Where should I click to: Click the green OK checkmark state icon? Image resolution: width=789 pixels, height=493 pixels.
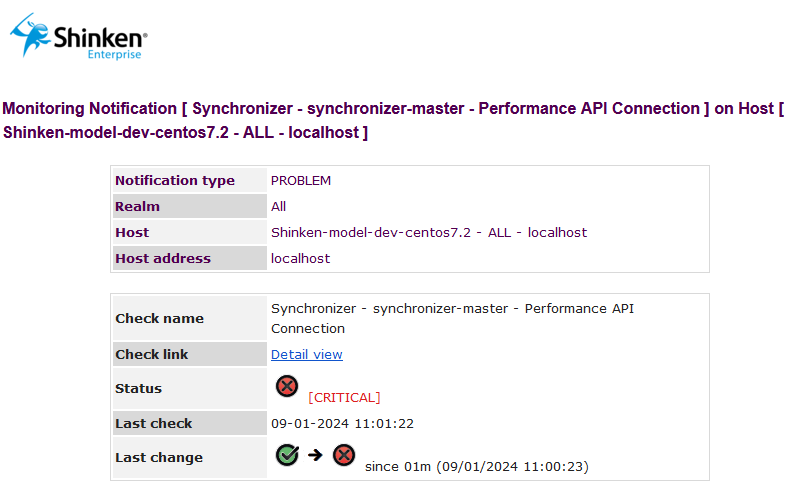click(287, 455)
